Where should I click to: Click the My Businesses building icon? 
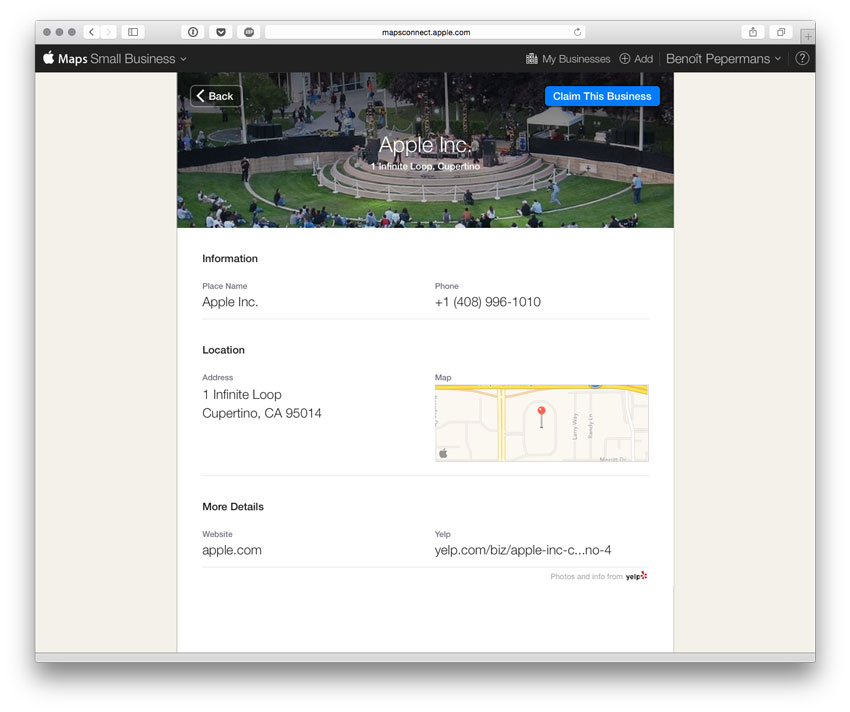[532, 59]
